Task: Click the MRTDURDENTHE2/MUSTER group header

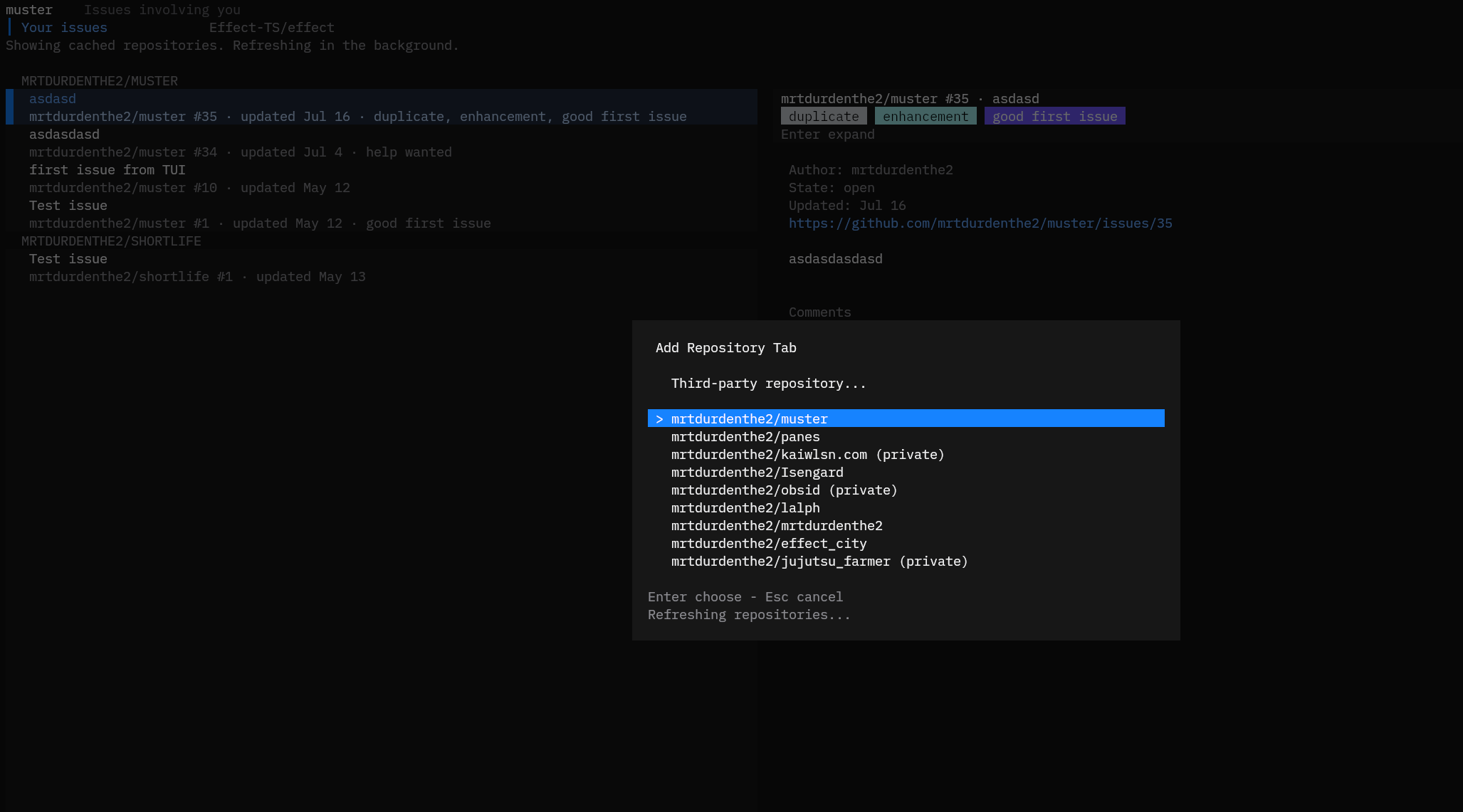Action: (x=100, y=81)
